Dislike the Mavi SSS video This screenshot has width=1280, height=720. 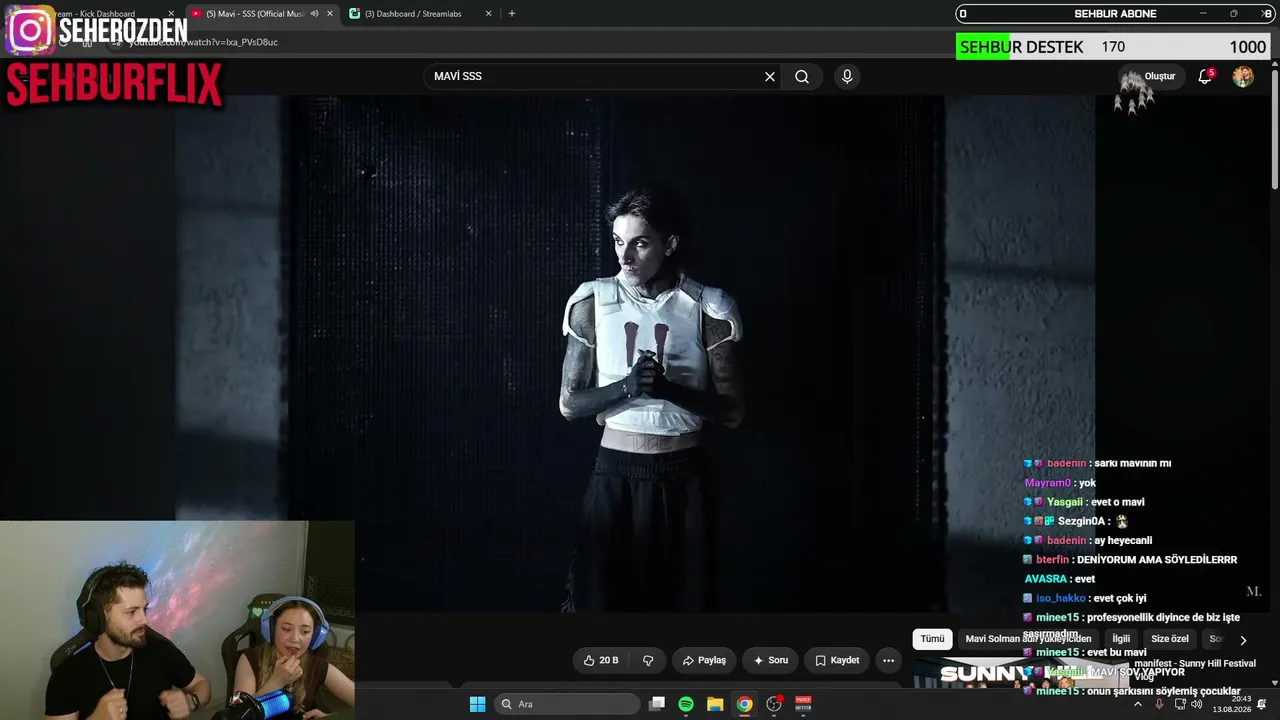click(648, 660)
